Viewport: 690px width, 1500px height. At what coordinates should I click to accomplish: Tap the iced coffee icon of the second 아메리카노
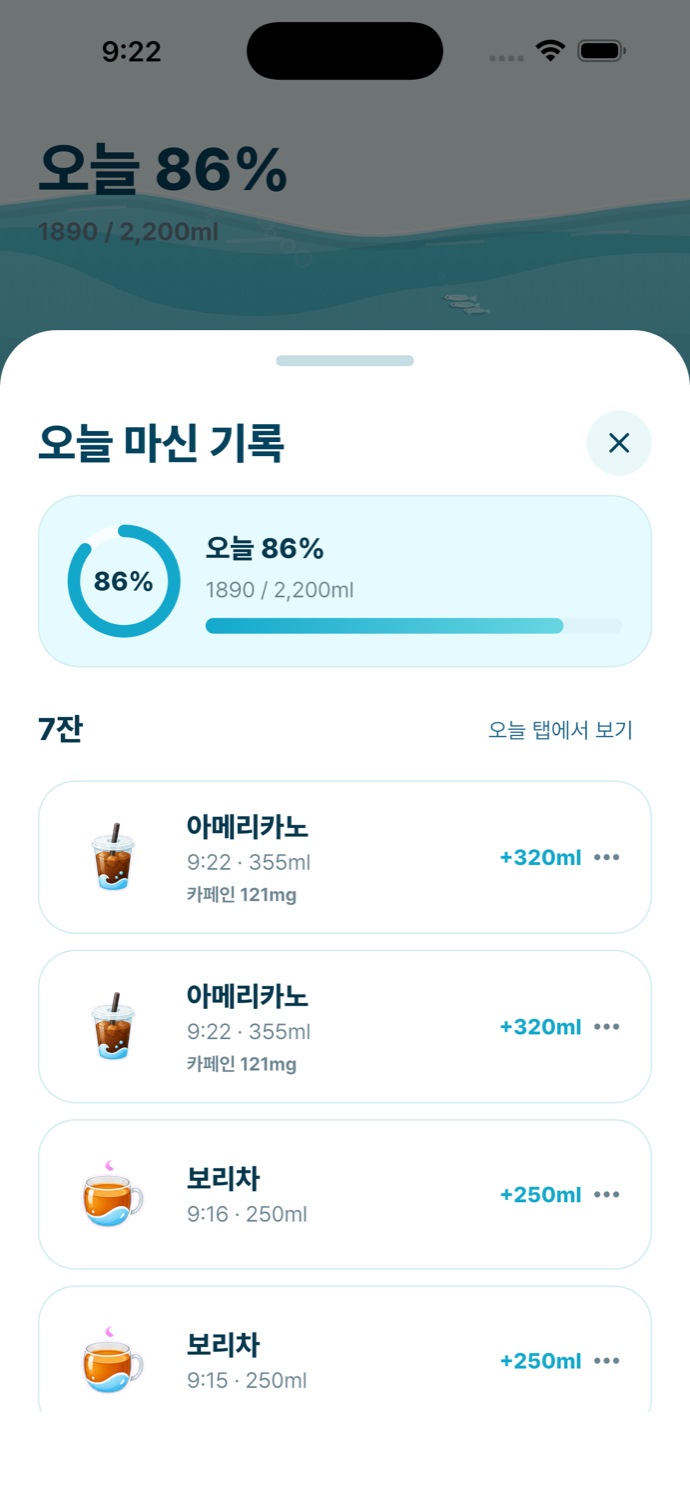coord(112,1026)
